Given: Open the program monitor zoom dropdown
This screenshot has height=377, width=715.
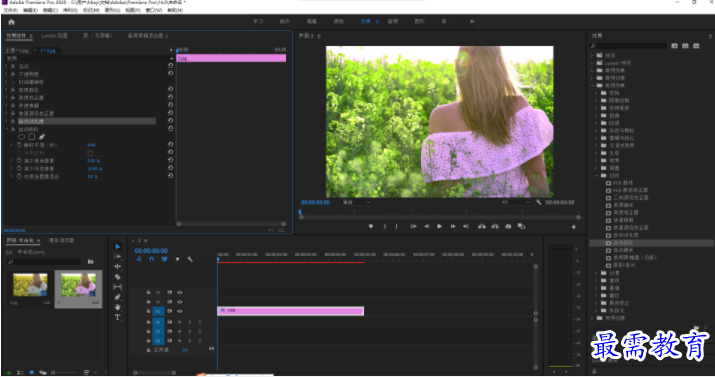Looking at the screenshot, I should click(357, 202).
